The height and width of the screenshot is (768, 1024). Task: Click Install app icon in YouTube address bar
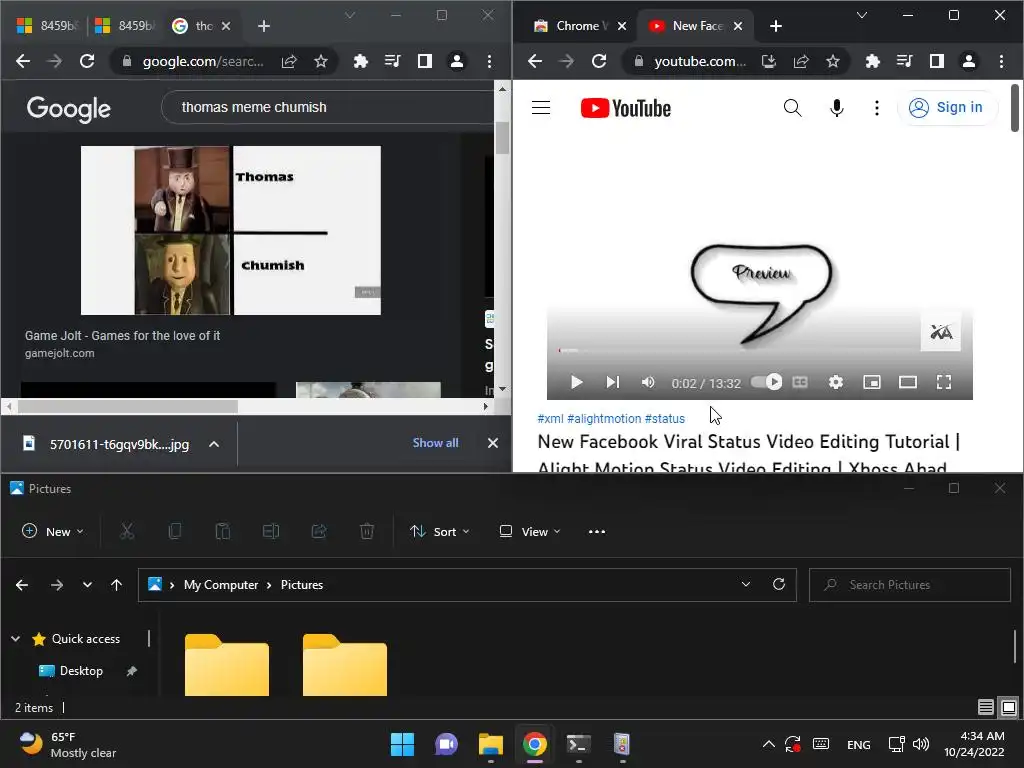pos(769,61)
